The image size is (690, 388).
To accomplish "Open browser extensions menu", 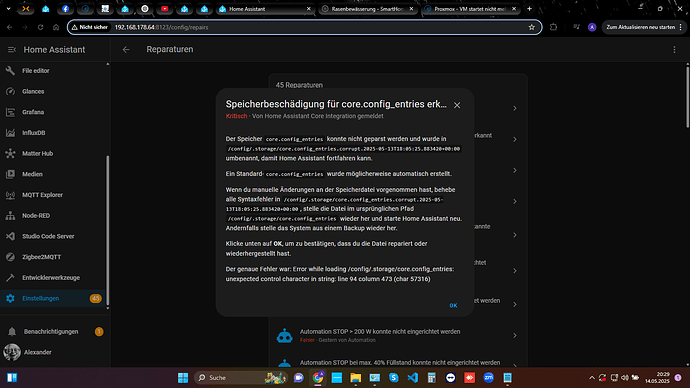I will point(553,27).
